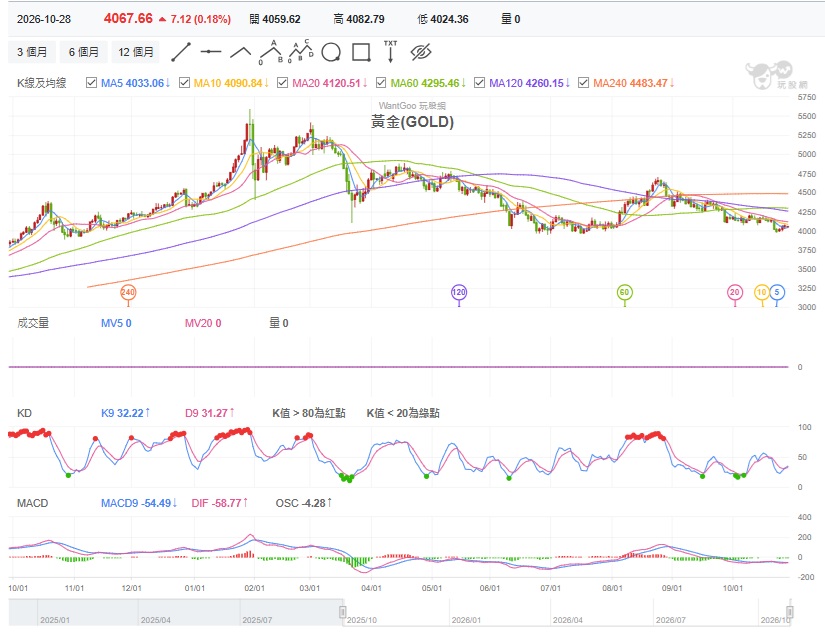
Task: Uncheck the MA120 moving average checkbox
Action: 479,83
